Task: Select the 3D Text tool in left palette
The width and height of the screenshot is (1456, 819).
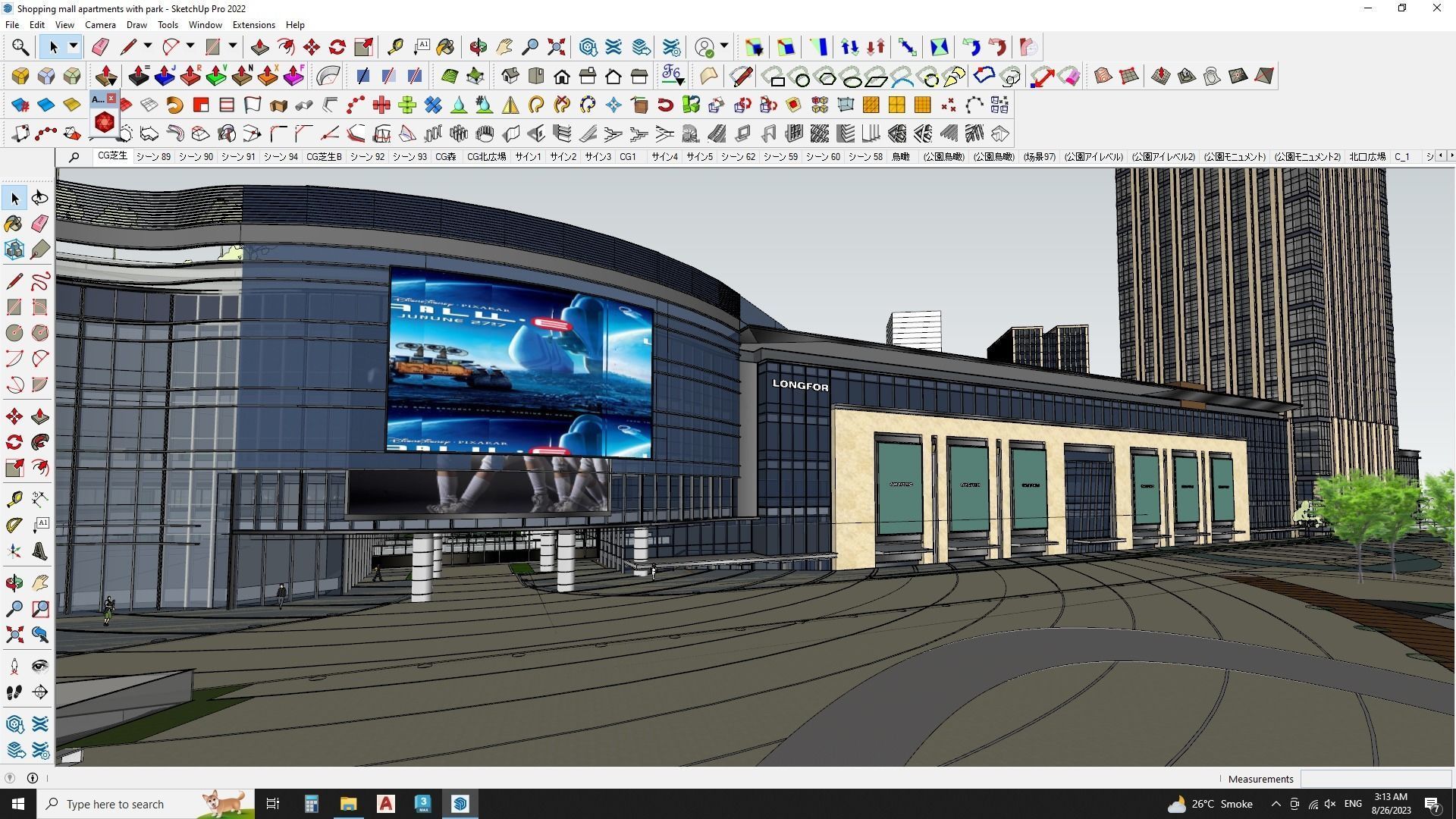Action: pyautogui.click(x=40, y=551)
